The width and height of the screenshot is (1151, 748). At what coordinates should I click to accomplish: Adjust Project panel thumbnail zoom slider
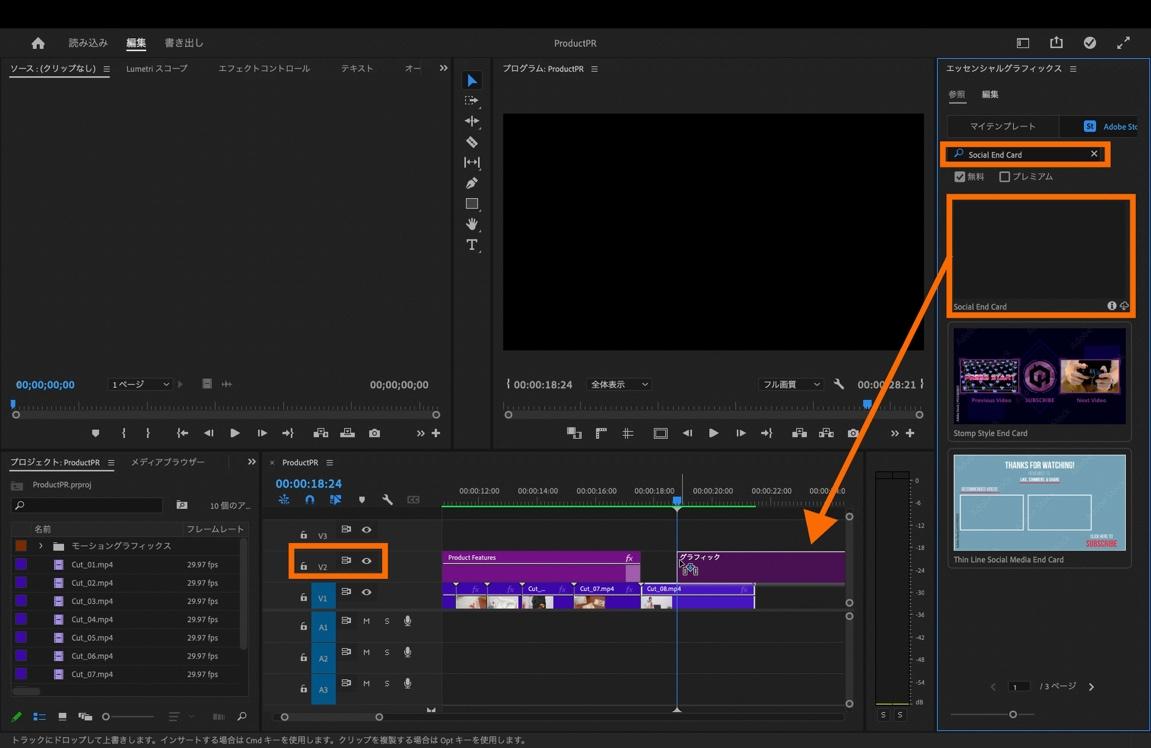tap(106, 716)
